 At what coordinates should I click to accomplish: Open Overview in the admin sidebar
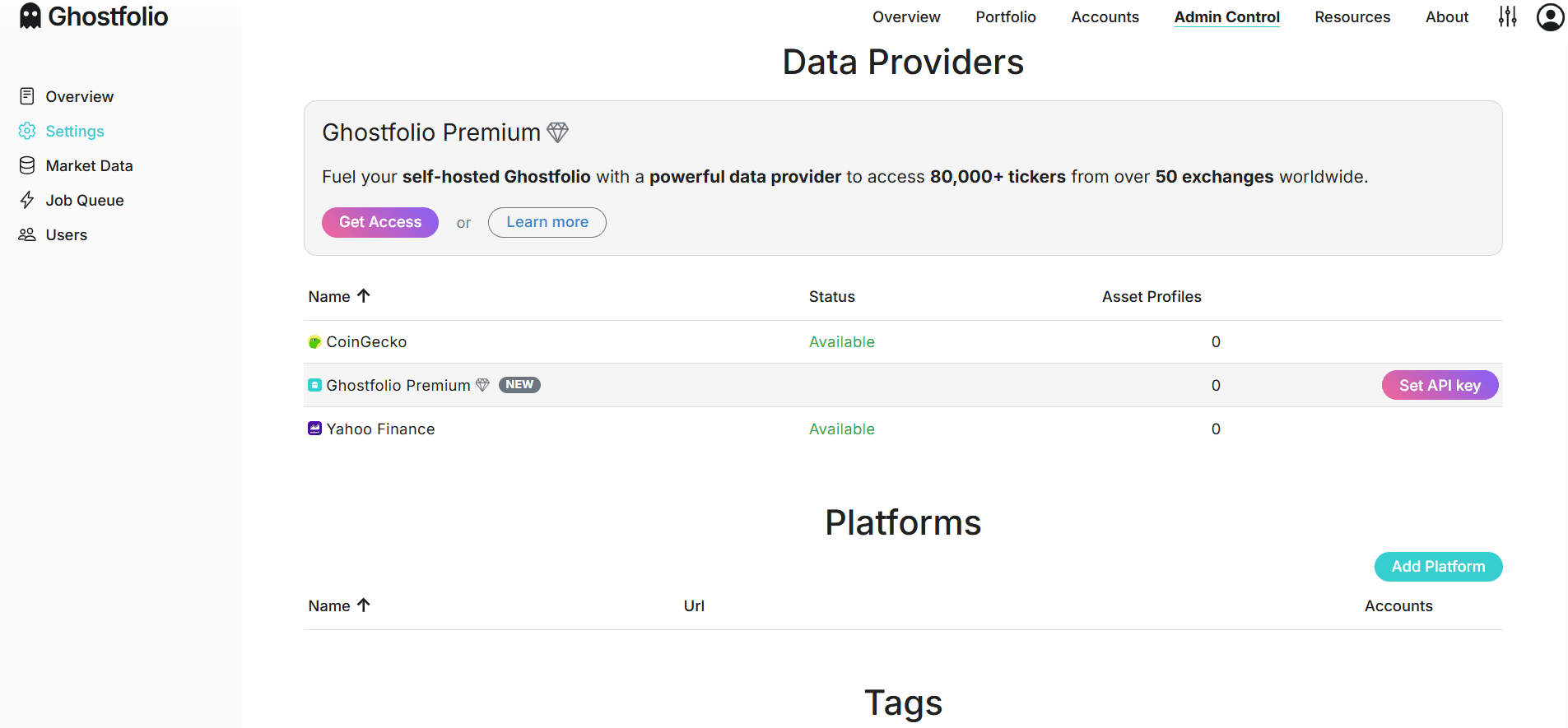pos(80,97)
